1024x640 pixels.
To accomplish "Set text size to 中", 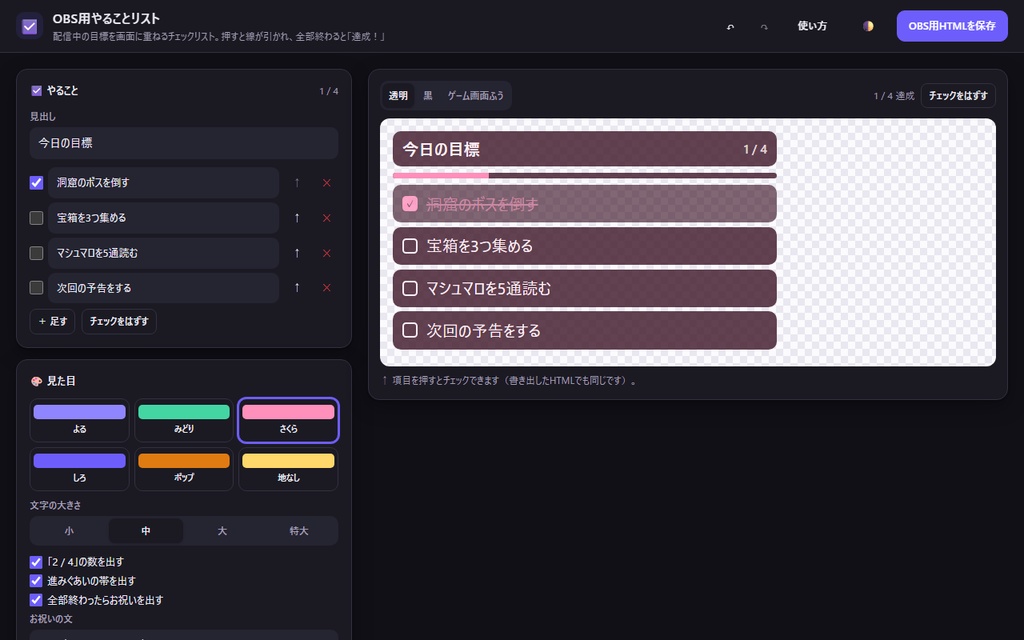I will point(146,531).
